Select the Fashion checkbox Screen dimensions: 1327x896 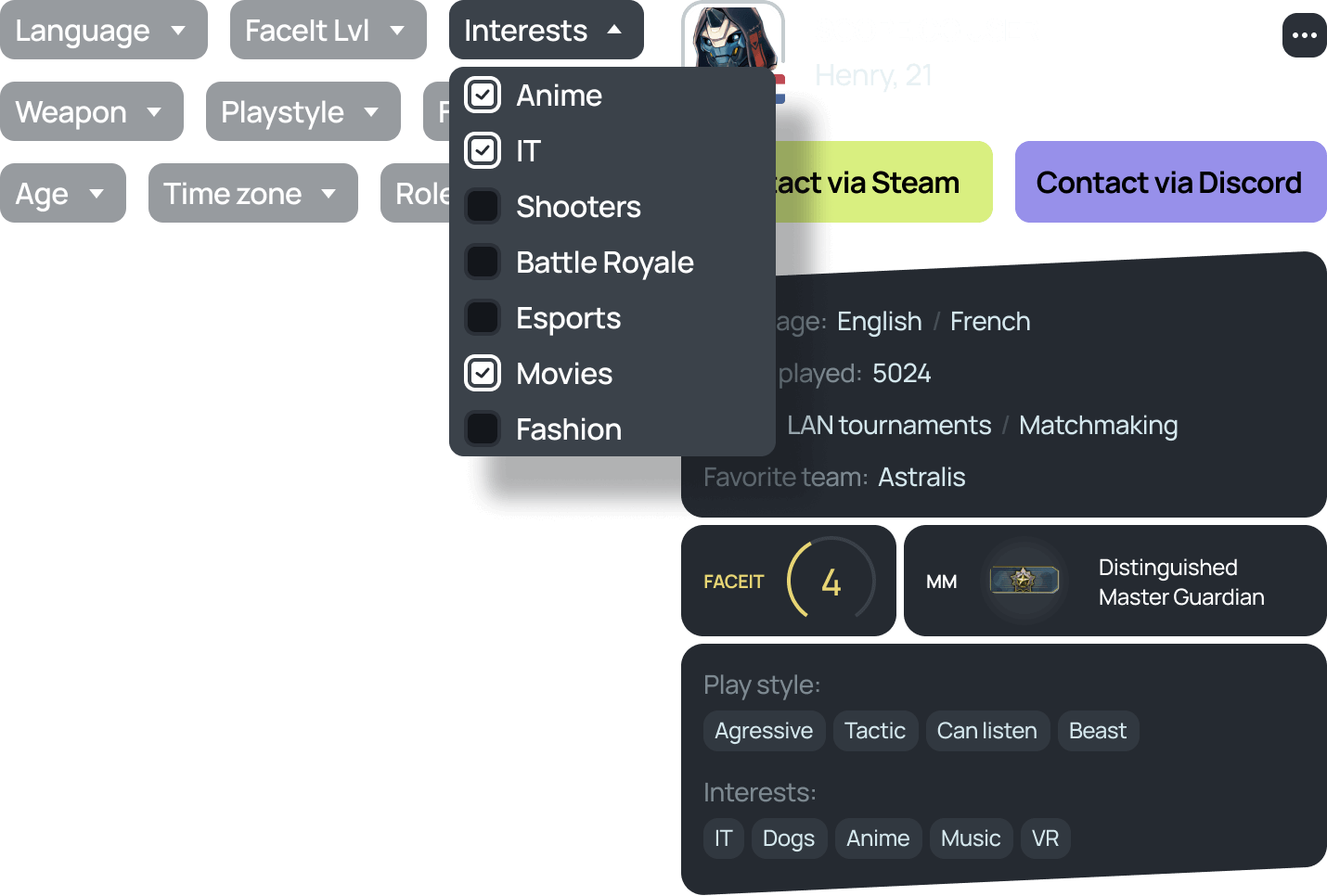pyautogui.click(x=483, y=429)
